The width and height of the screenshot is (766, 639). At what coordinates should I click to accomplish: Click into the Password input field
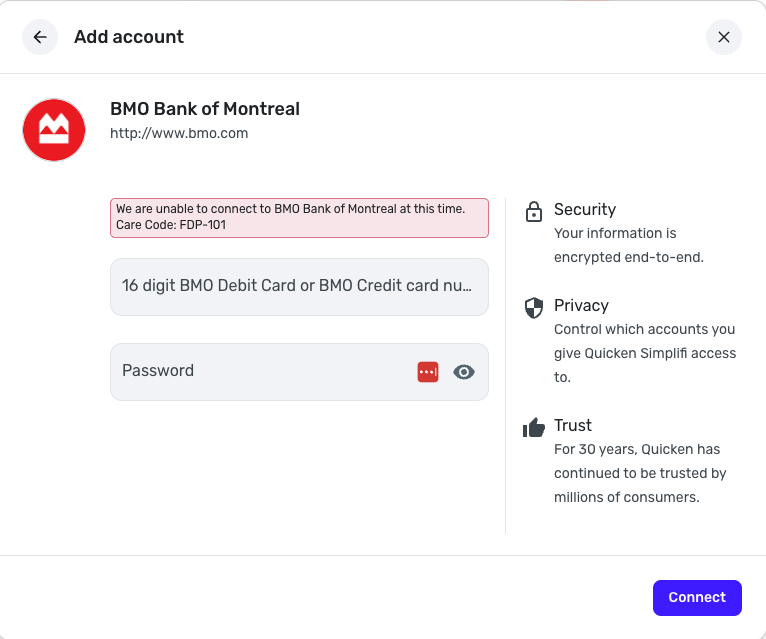260,371
